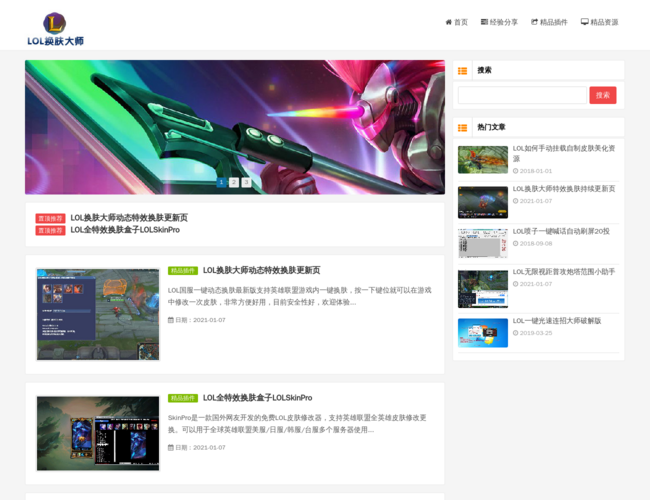Click the list icon beside 经验分享

click(484, 22)
